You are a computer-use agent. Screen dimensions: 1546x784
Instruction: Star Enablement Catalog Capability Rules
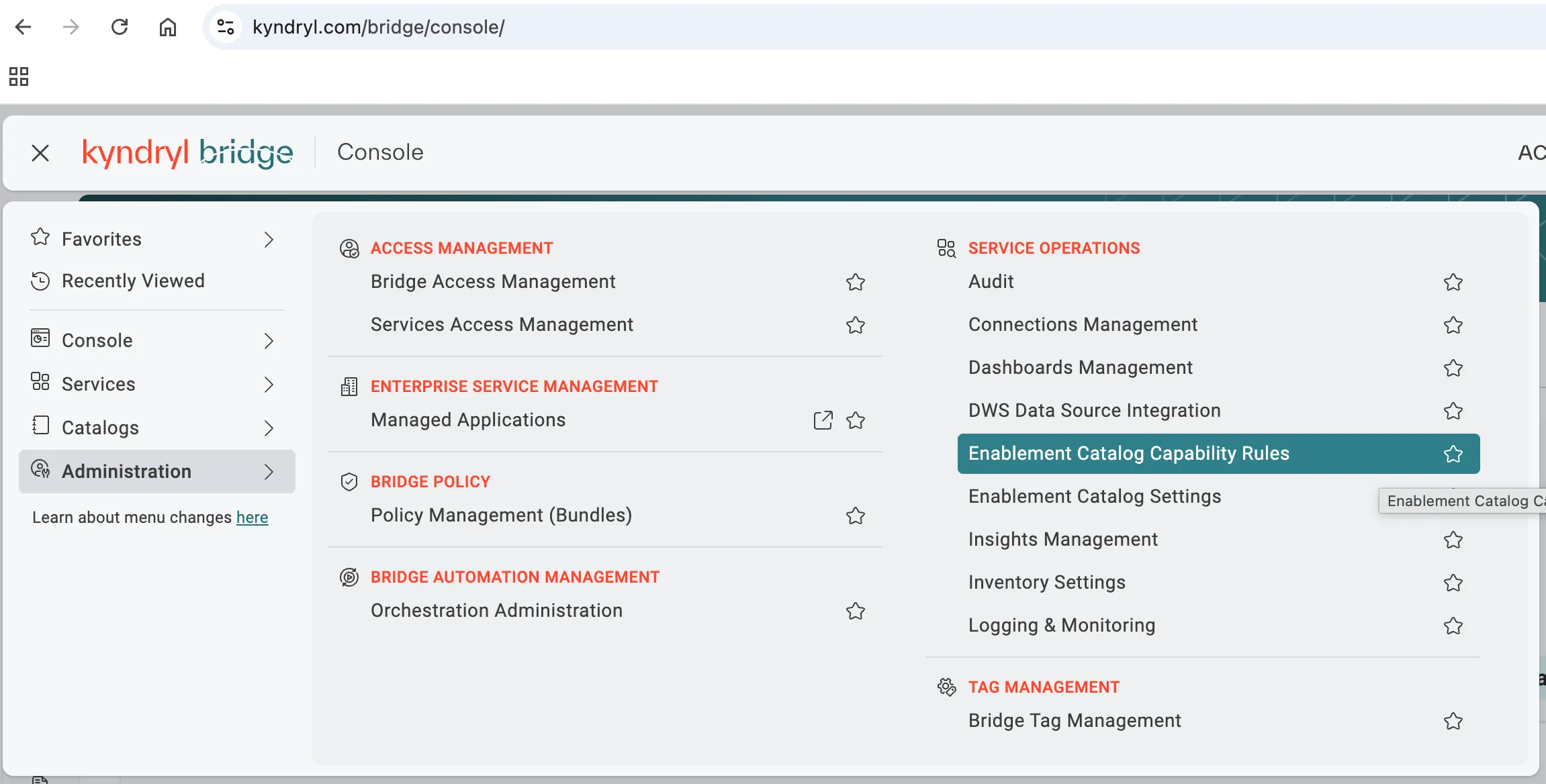tap(1453, 454)
